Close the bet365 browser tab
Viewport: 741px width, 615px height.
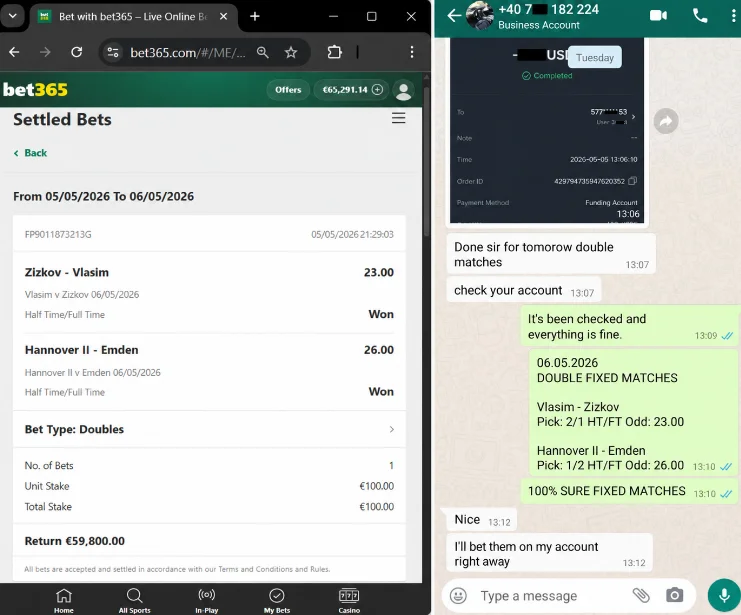(224, 17)
